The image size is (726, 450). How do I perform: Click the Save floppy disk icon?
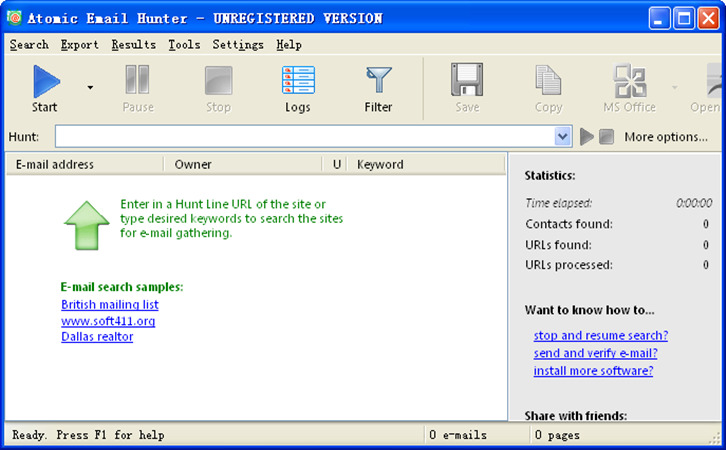[x=467, y=80]
